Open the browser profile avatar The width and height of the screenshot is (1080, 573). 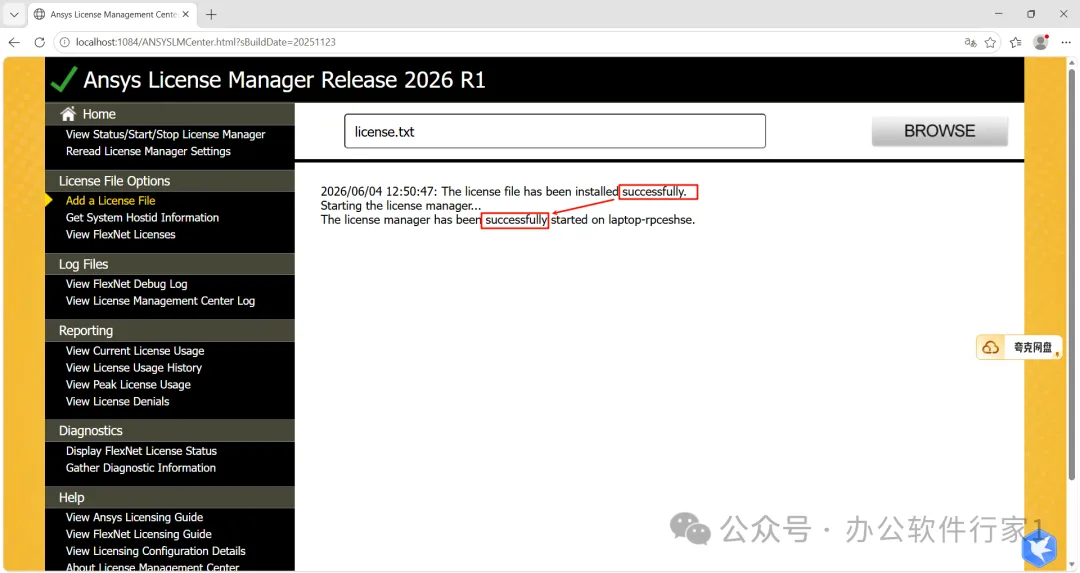(x=1041, y=42)
